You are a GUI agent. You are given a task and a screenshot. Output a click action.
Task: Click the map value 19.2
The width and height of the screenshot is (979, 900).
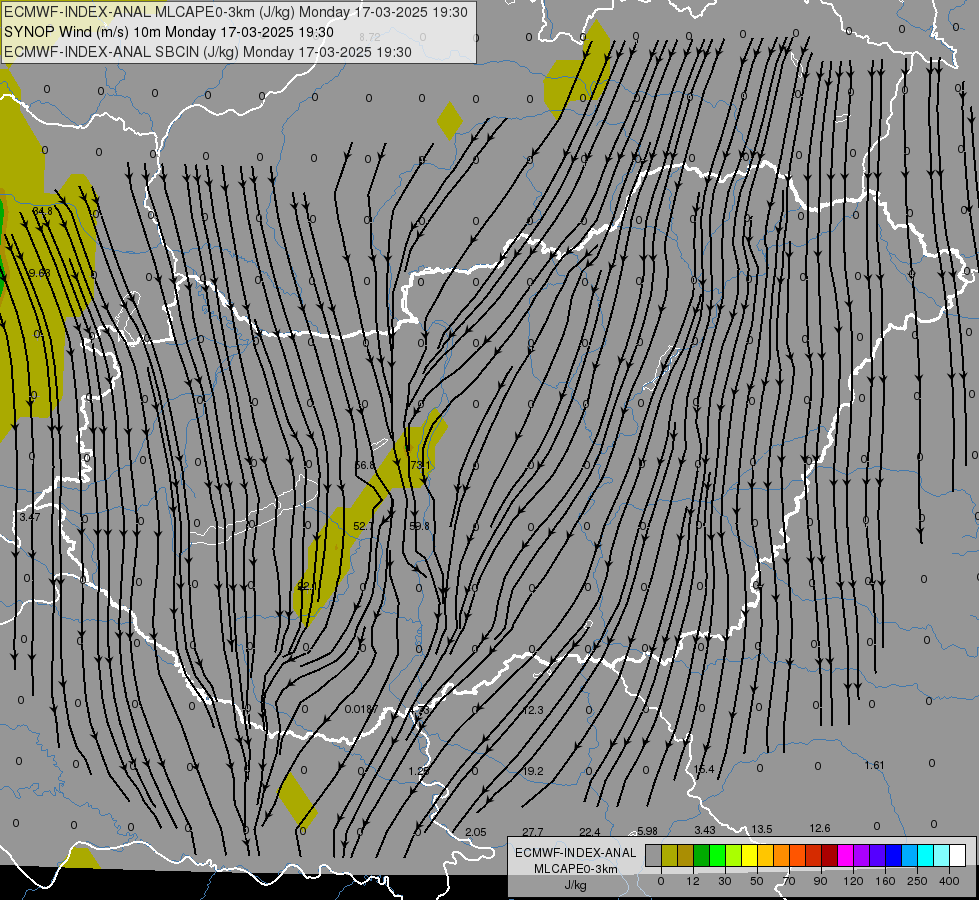click(x=533, y=771)
